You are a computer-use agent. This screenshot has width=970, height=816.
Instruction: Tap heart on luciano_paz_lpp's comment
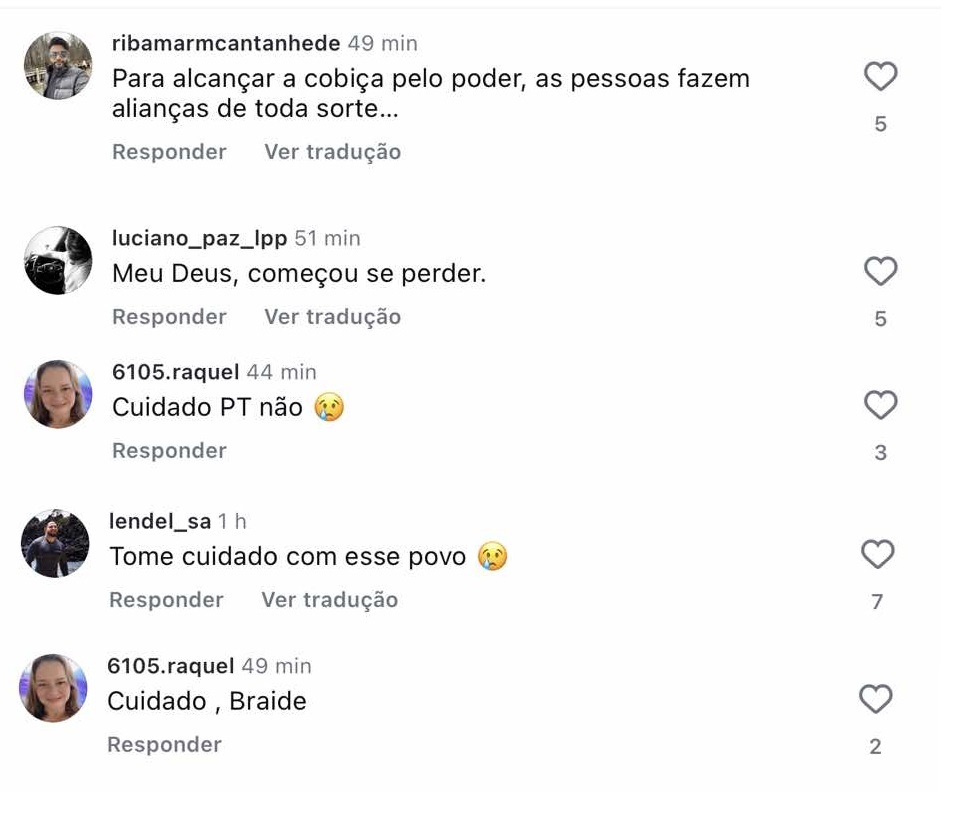(880, 271)
